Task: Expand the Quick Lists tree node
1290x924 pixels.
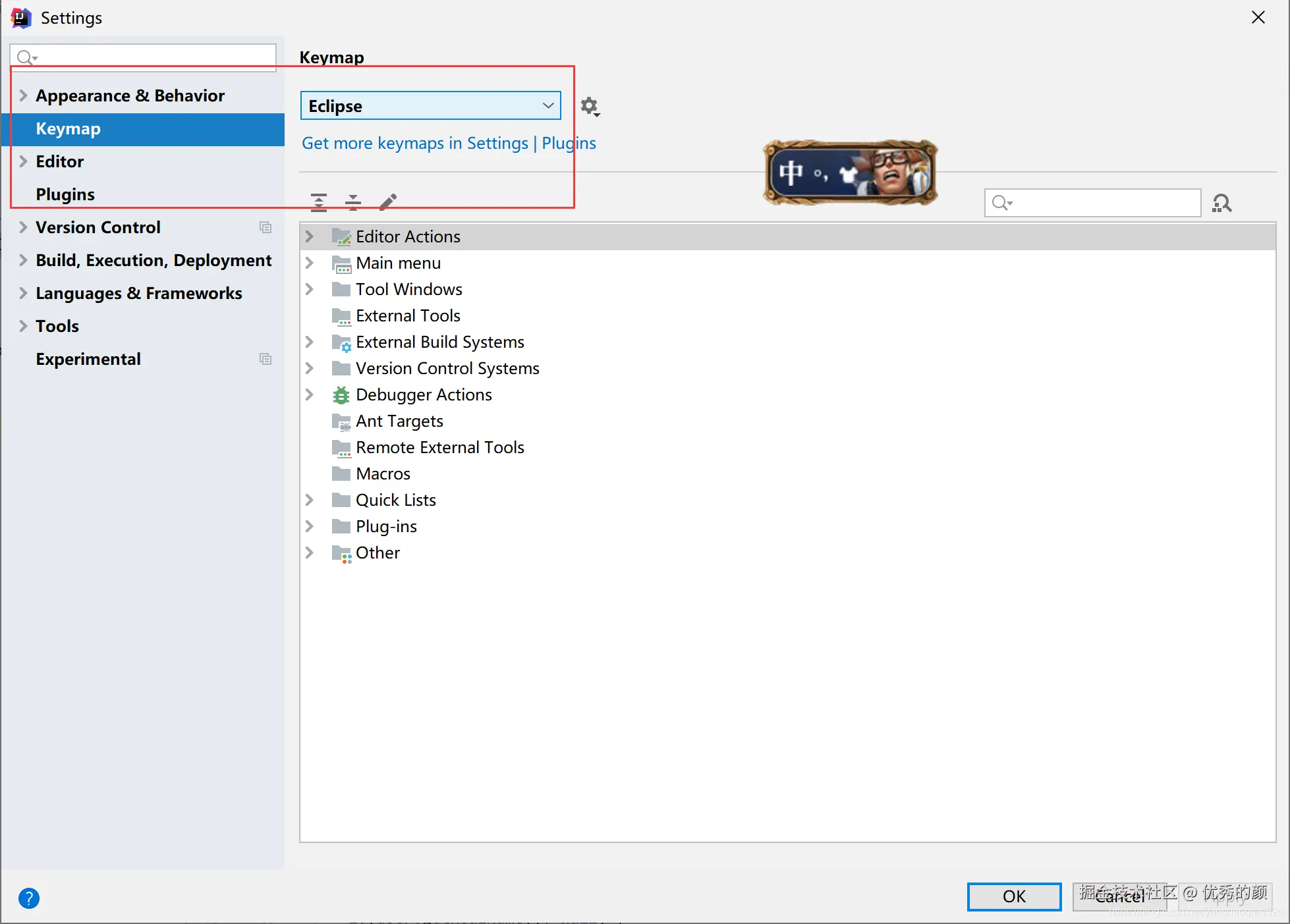Action: coord(310,500)
